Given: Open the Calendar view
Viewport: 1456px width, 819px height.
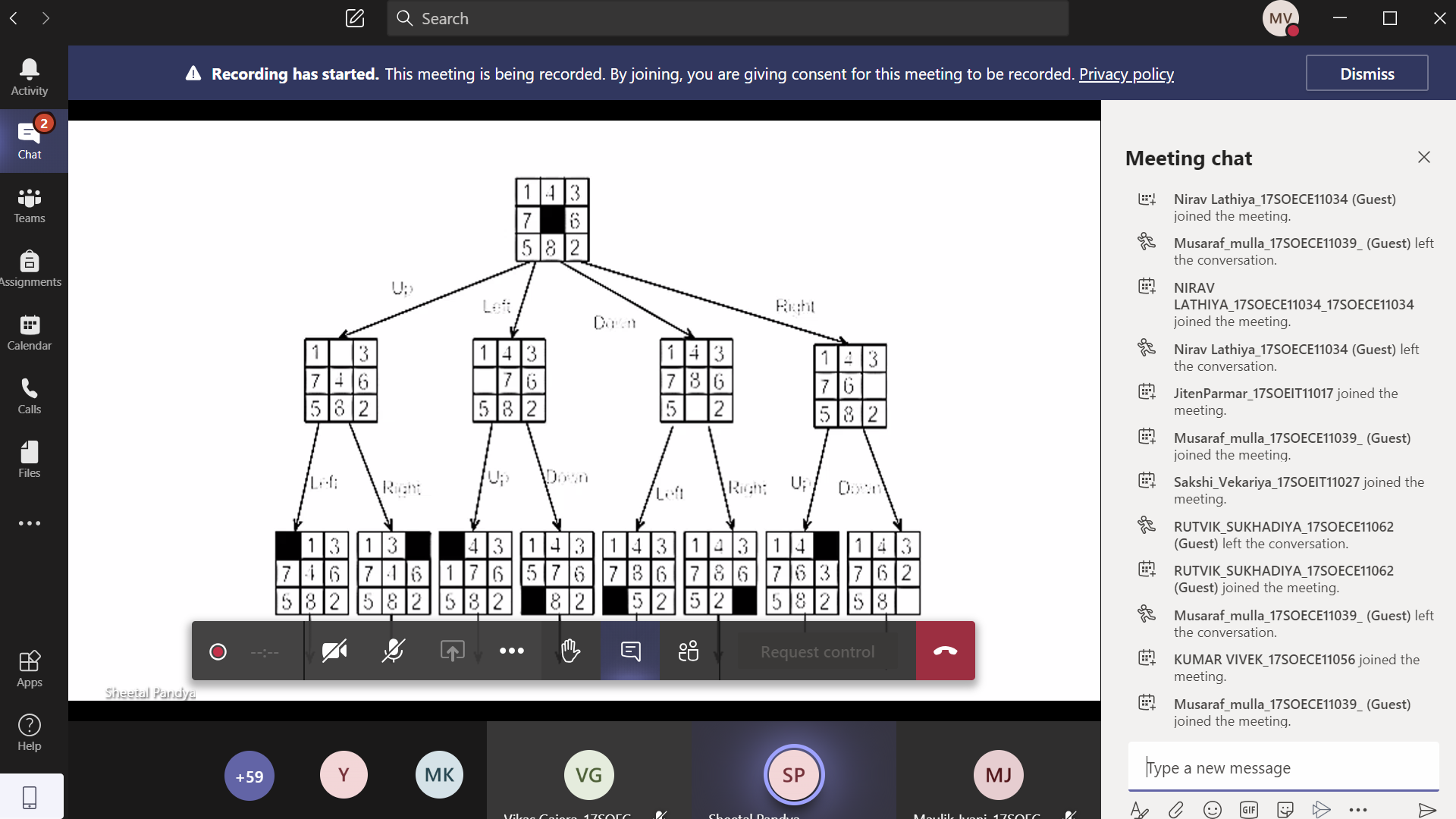Looking at the screenshot, I should tap(30, 333).
